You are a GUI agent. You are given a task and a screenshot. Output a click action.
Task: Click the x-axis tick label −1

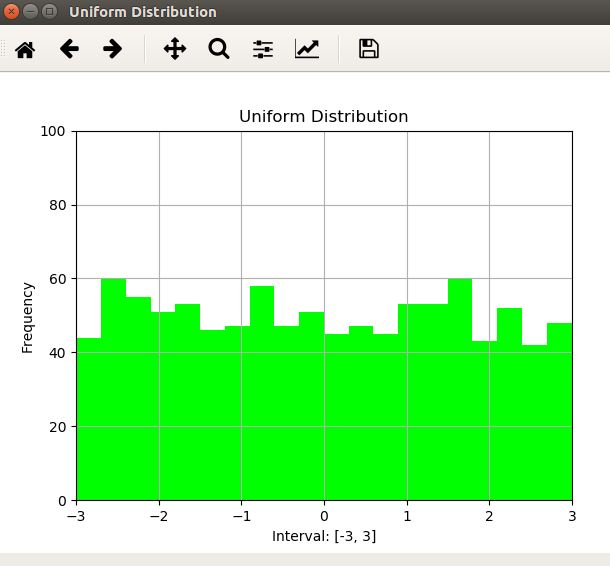click(x=241, y=516)
